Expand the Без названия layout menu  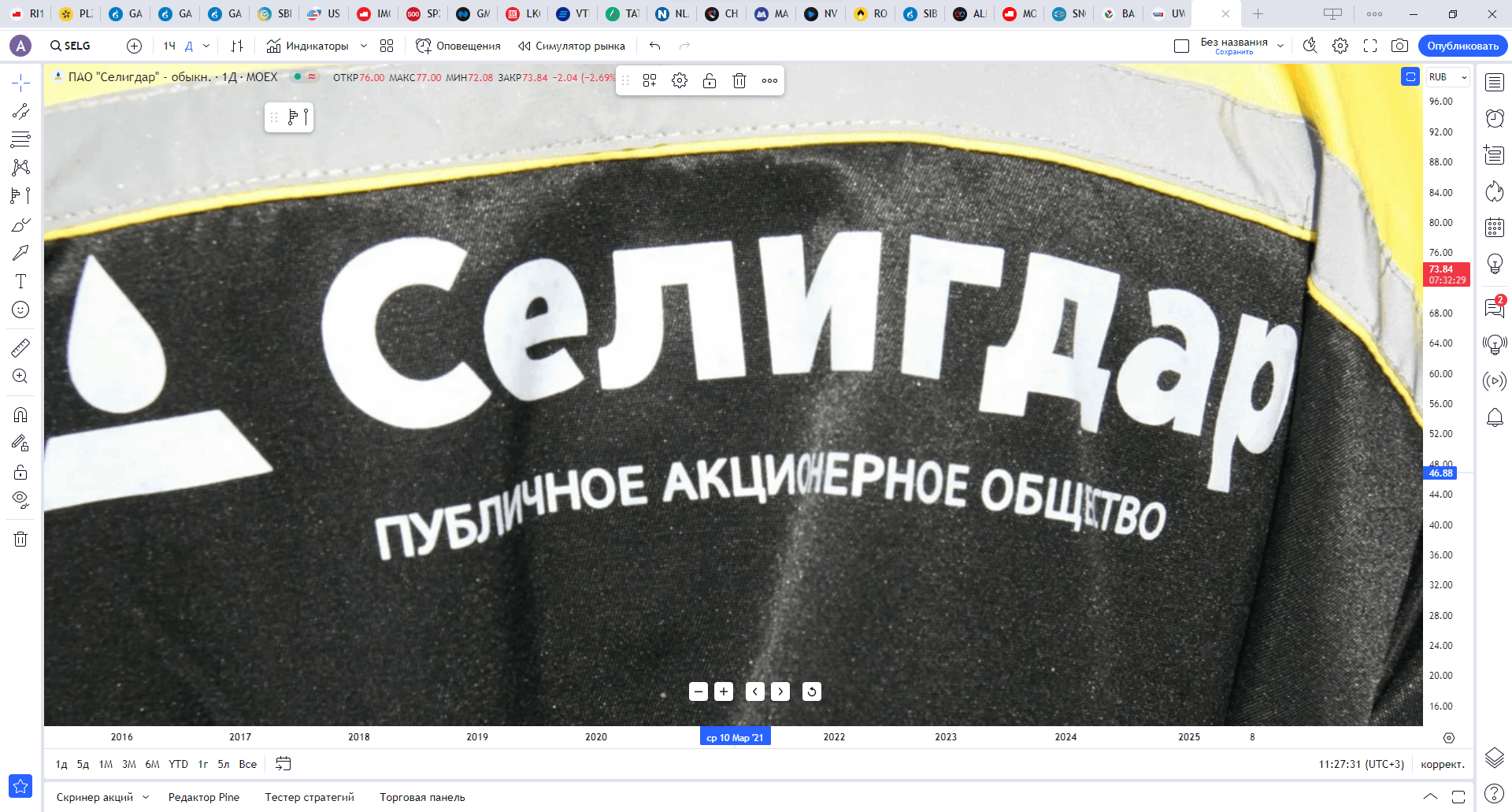tap(1280, 46)
